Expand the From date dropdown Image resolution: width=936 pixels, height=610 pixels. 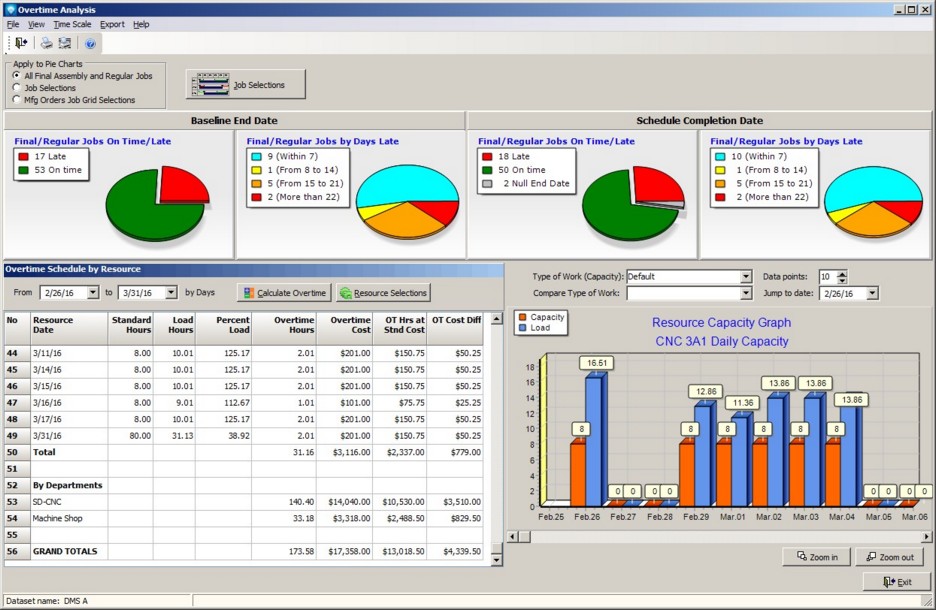(93, 293)
